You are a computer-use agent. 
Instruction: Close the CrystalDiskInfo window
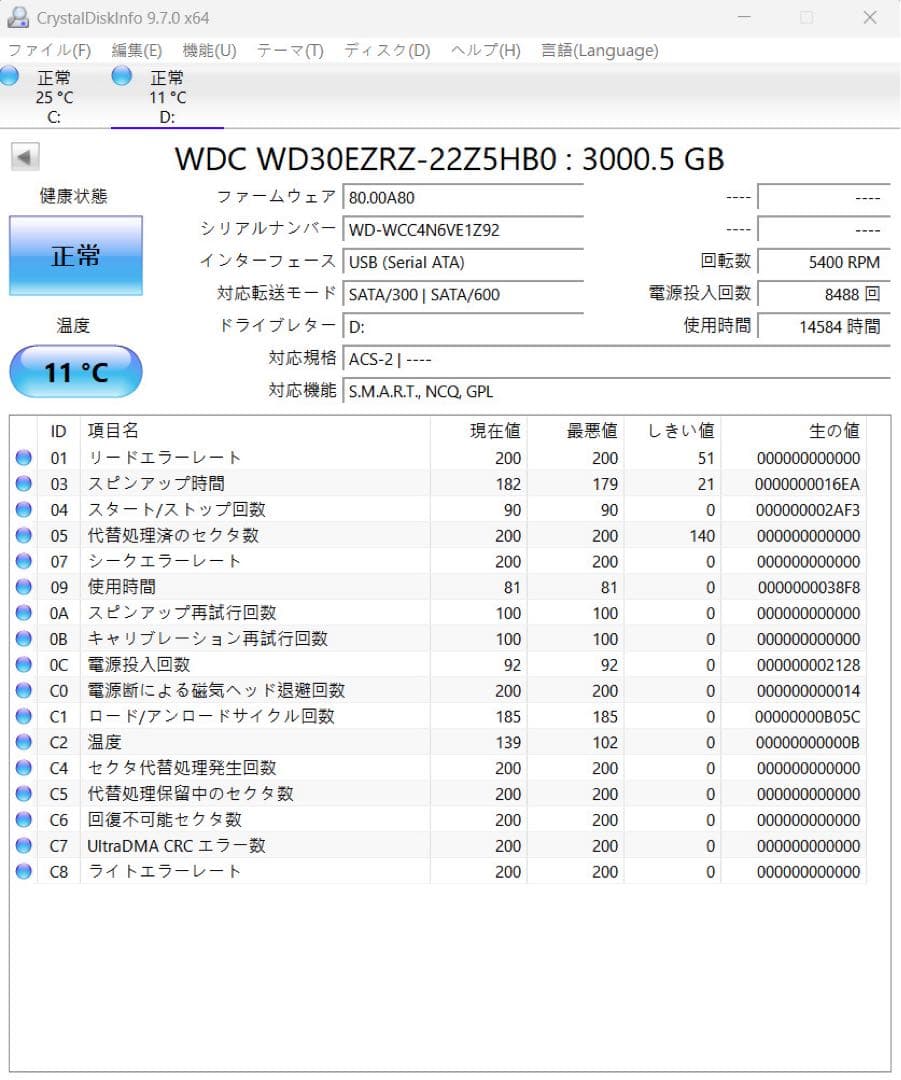tap(870, 17)
